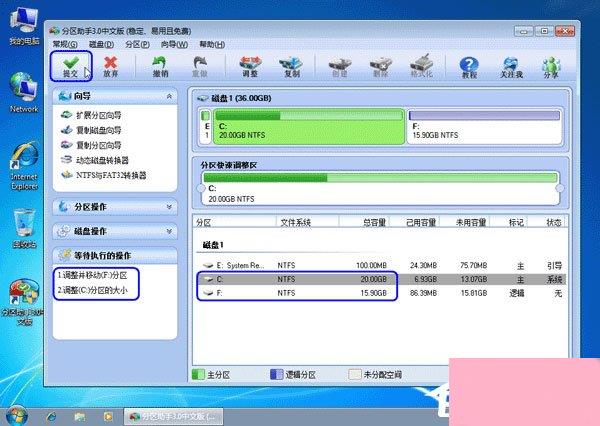The height and width of the screenshot is (426, 600).
Task: Click the green usage bar in 分区快速调整区
Action: tap(380, 177)
